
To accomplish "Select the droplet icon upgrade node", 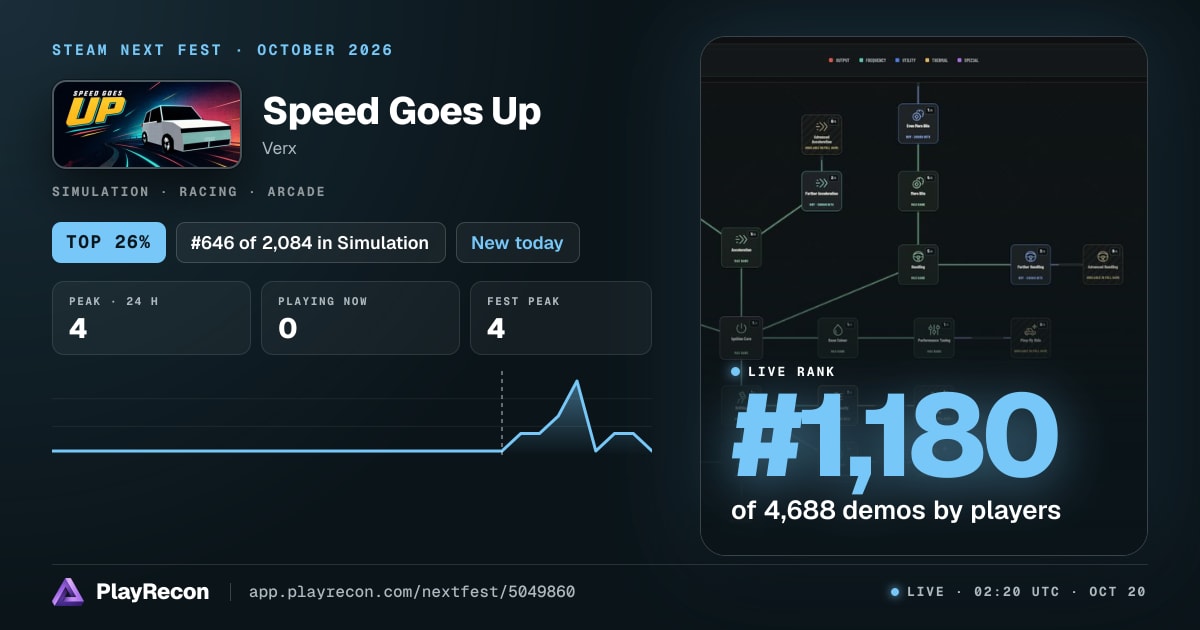I will pos(837,338).
